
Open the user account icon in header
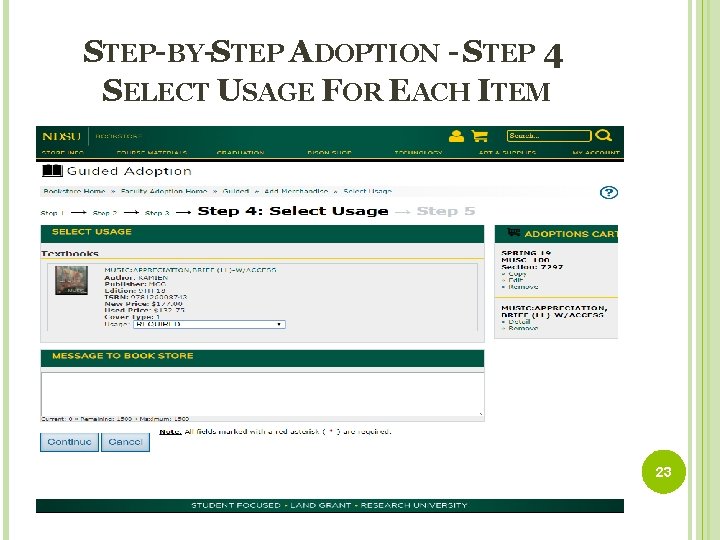(456, 136)
